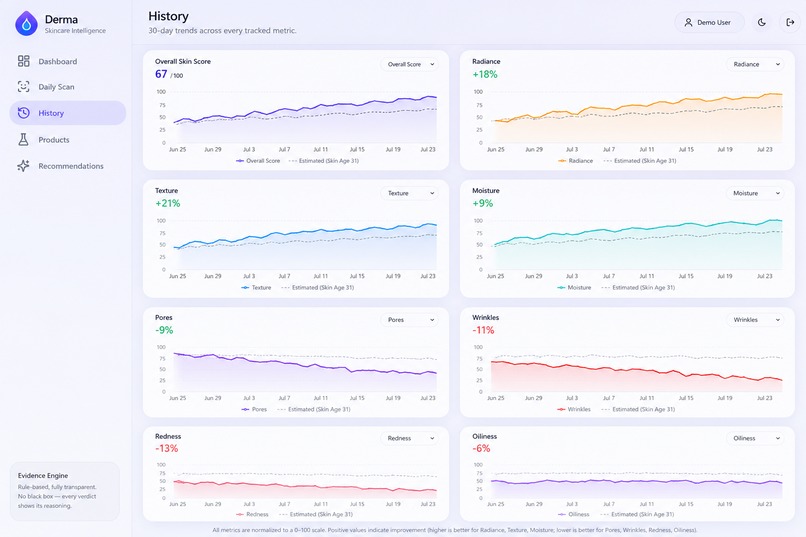
Task: Expand the Oiliness metric dropdown
Action: pos(755,438)
